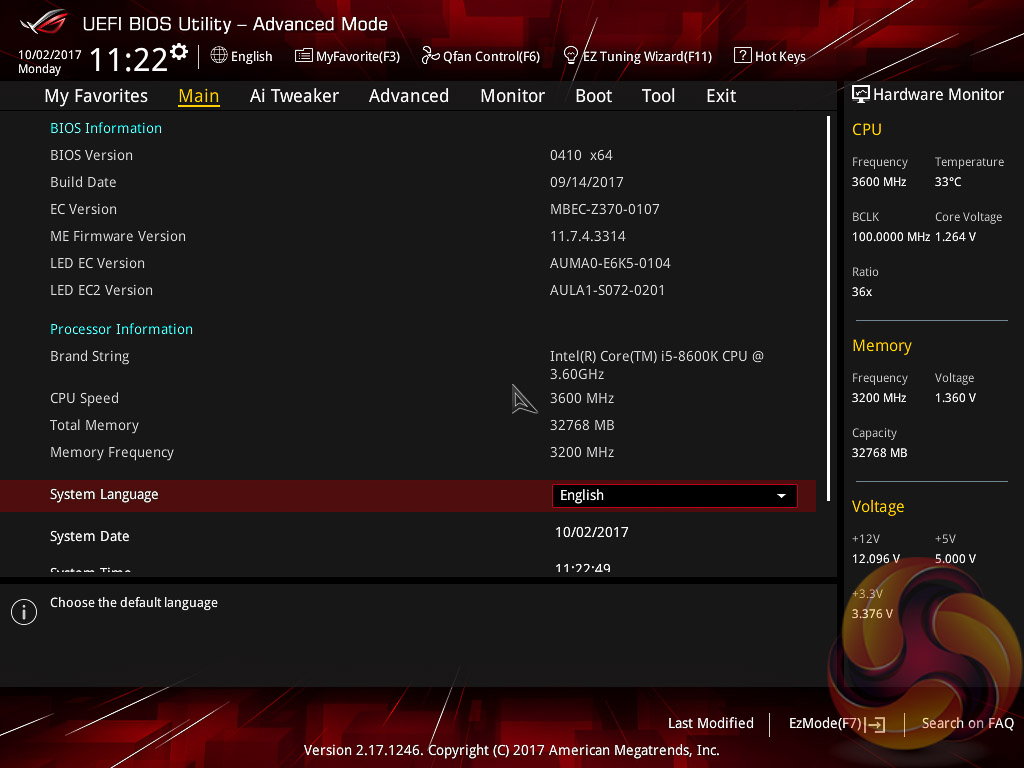The image size is (1024, 768).
Task: Click the EZ Tuning Wizard bulb icon
Action: (x=570, y=56)
